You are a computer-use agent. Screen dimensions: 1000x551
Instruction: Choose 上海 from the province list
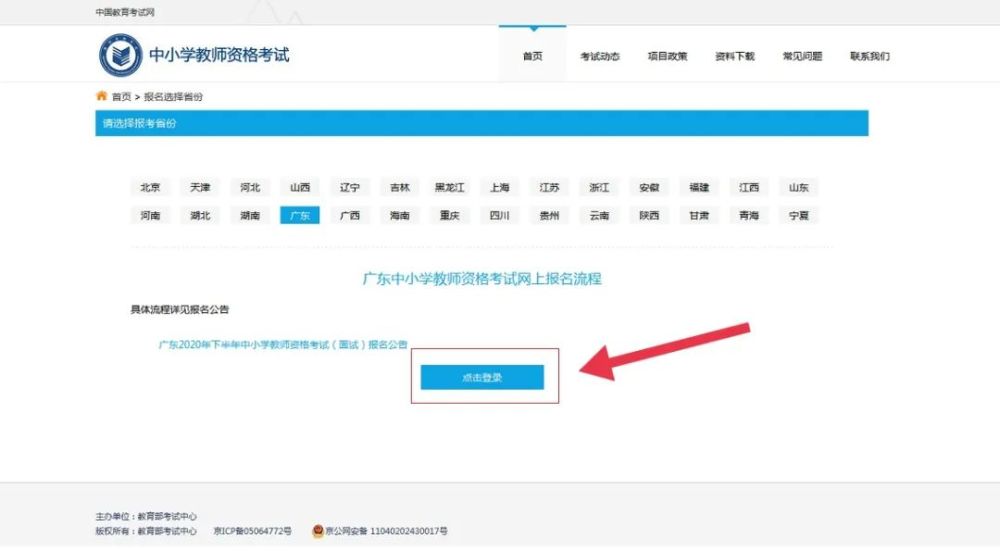pyautogui.click(x=499, y=187)
